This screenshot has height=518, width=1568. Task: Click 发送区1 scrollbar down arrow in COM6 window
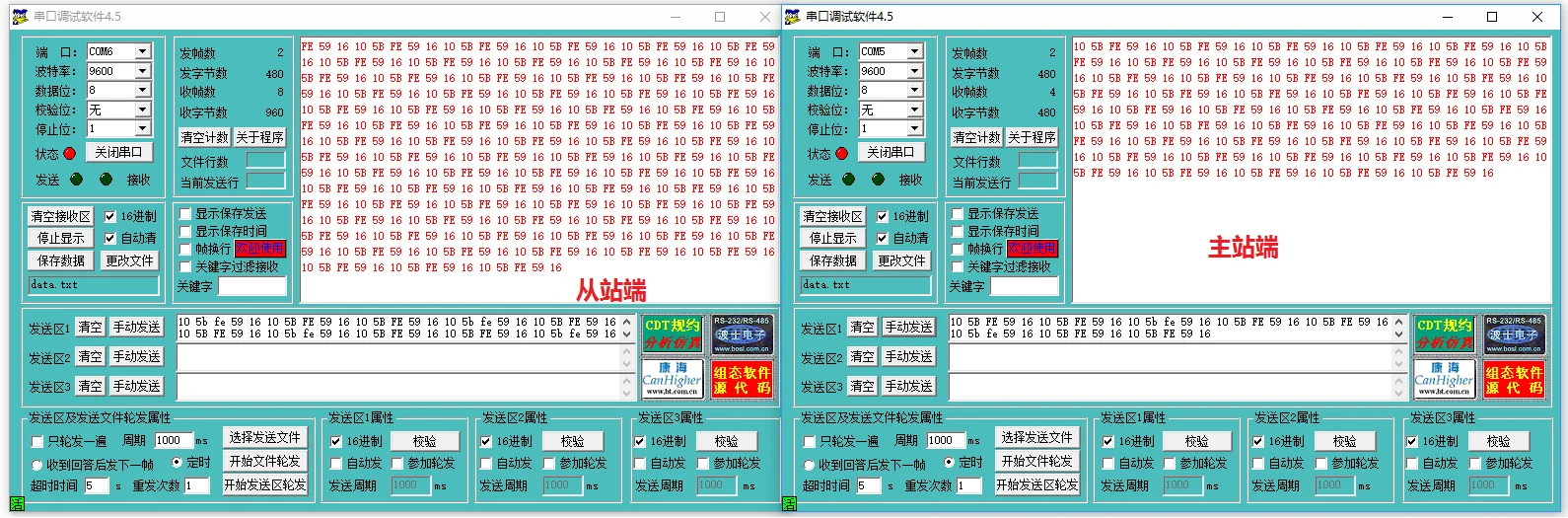626,334
